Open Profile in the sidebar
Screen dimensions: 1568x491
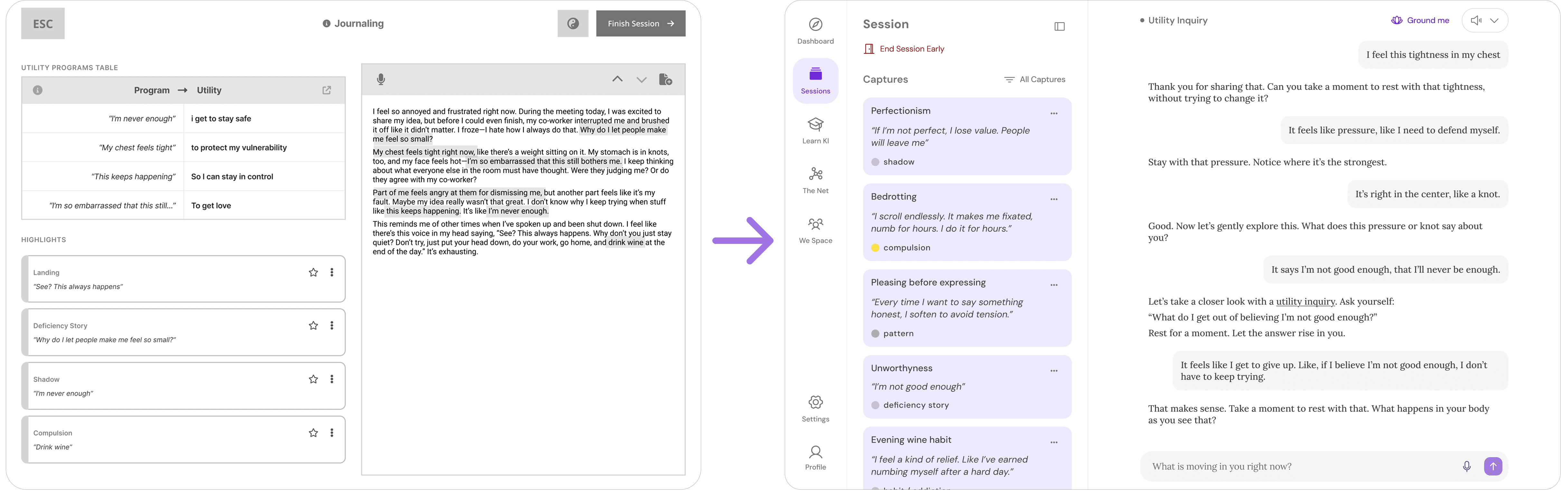(x=816, y=458)
